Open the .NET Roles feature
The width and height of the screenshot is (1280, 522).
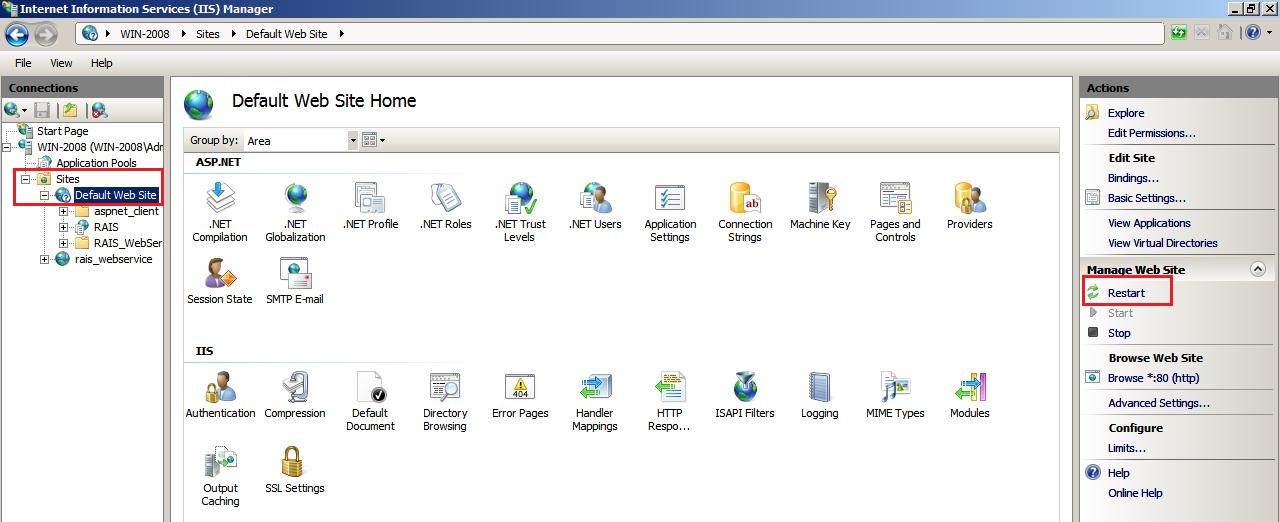click(445, 206)
